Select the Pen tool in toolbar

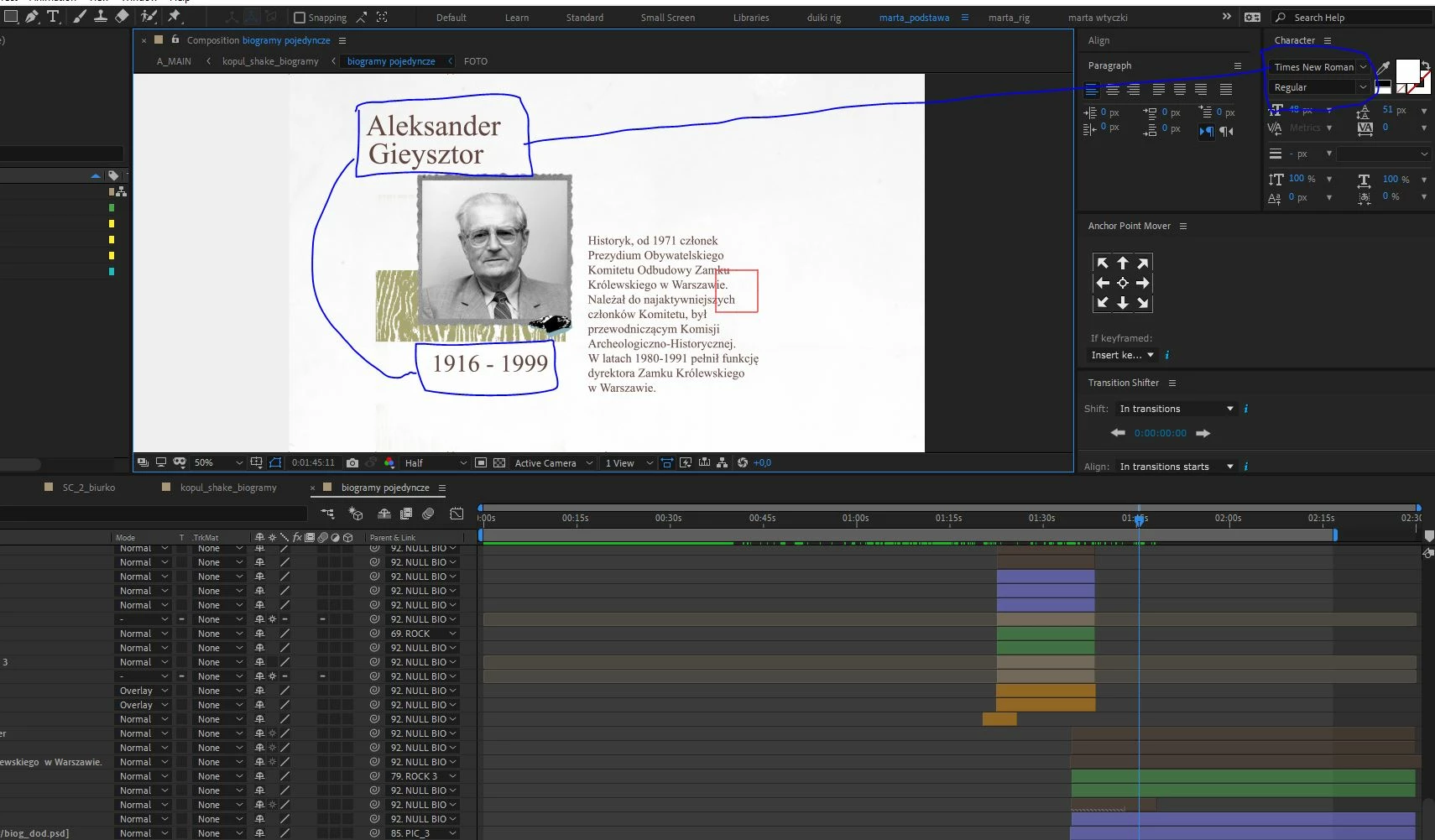tap(32, 16)
